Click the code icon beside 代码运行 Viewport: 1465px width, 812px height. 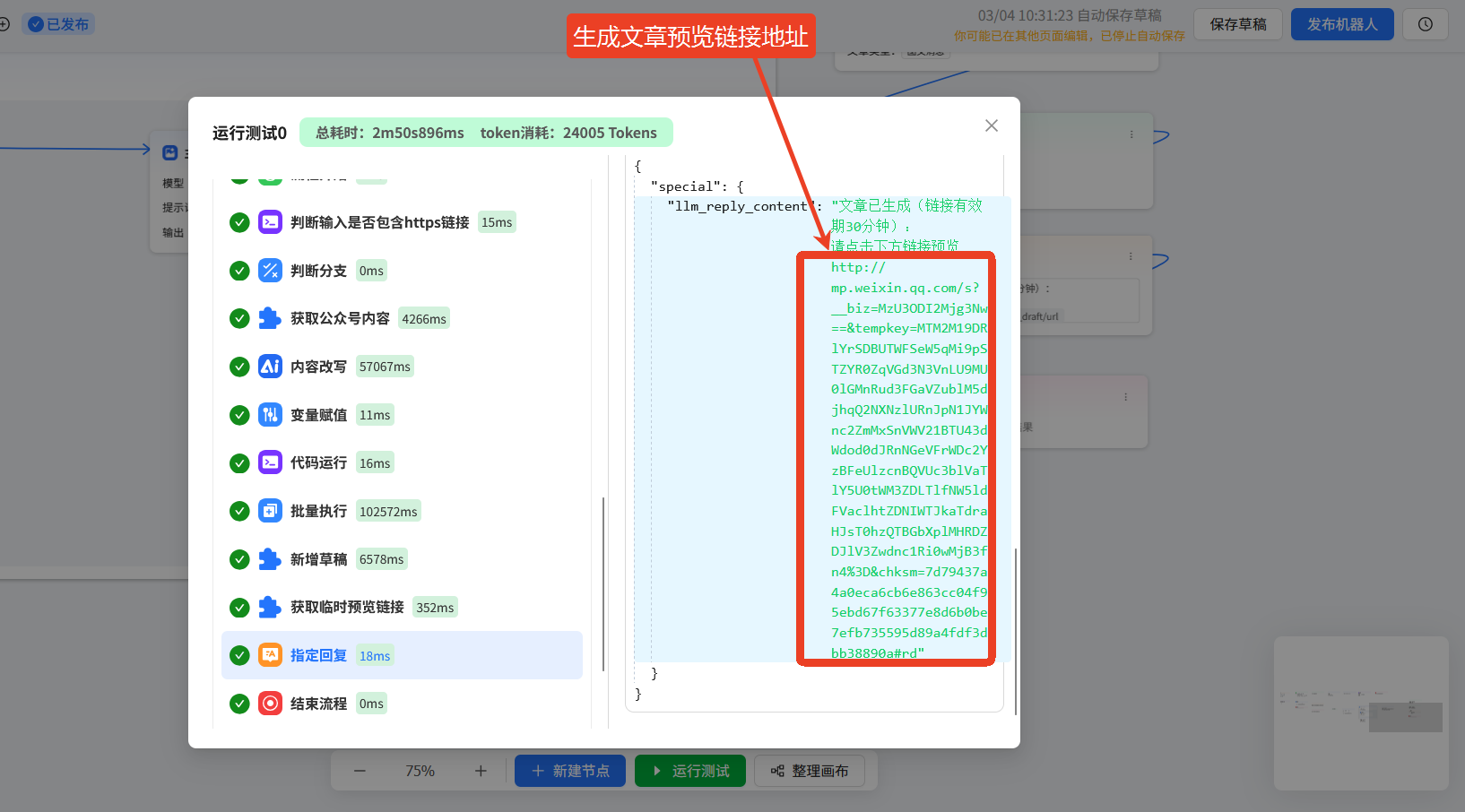pyautogui.click(x=270, y=462)
